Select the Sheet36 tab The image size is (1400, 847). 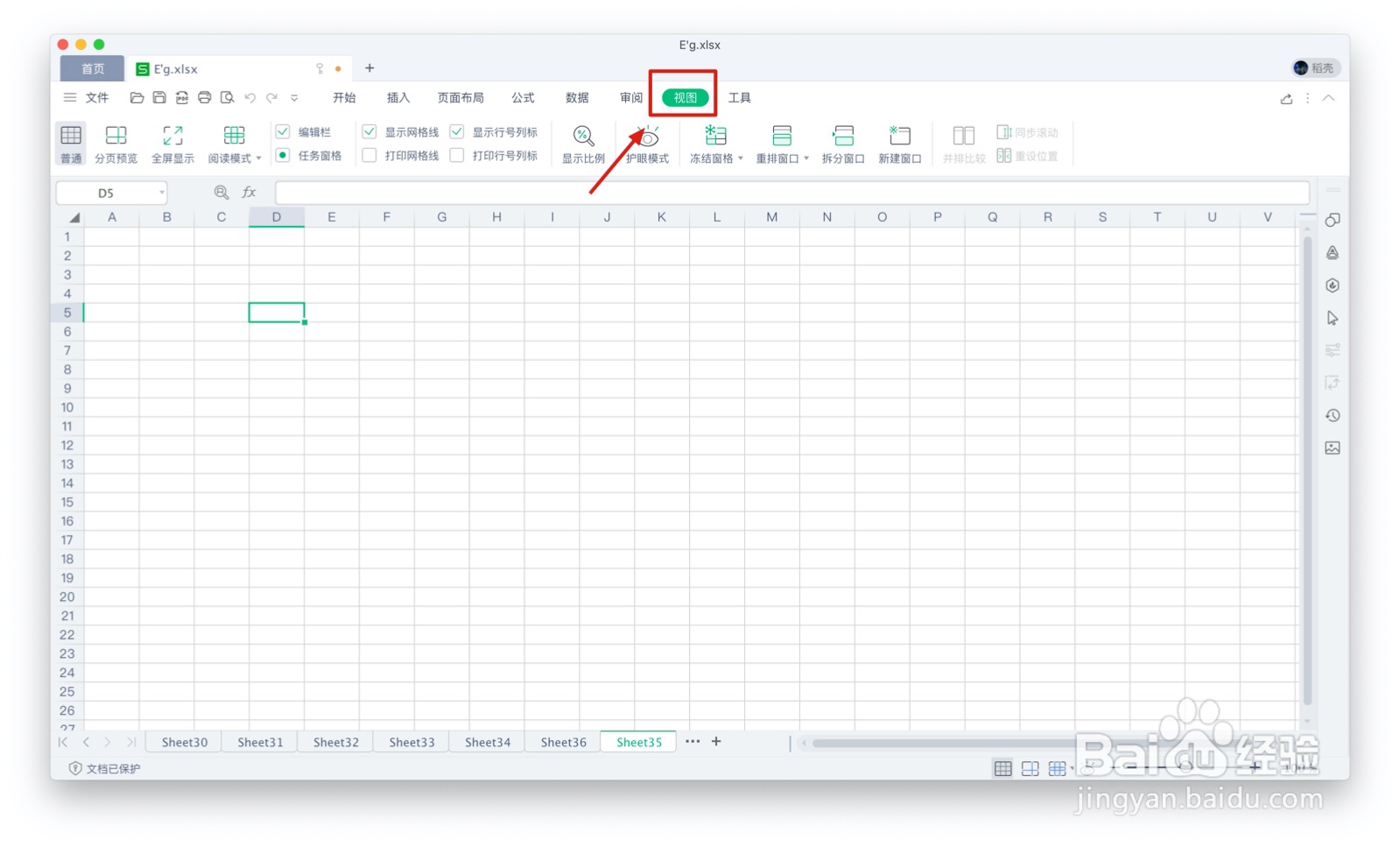(563, 742)
